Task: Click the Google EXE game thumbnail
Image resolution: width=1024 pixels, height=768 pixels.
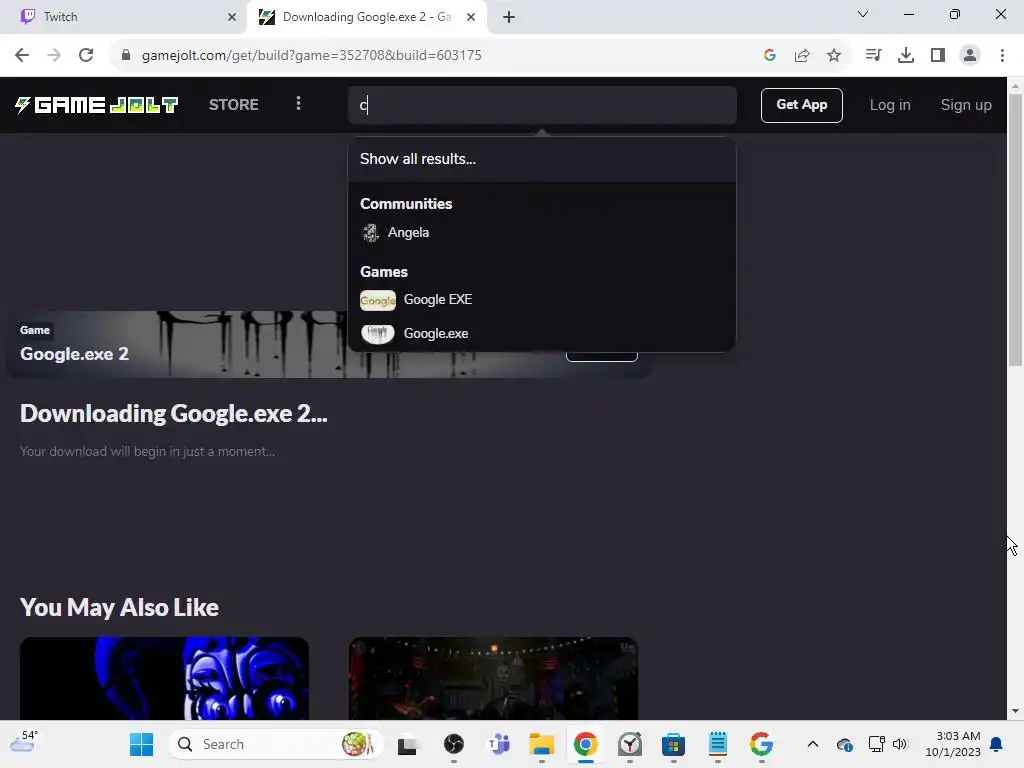Action: click(x=377, y=300)
